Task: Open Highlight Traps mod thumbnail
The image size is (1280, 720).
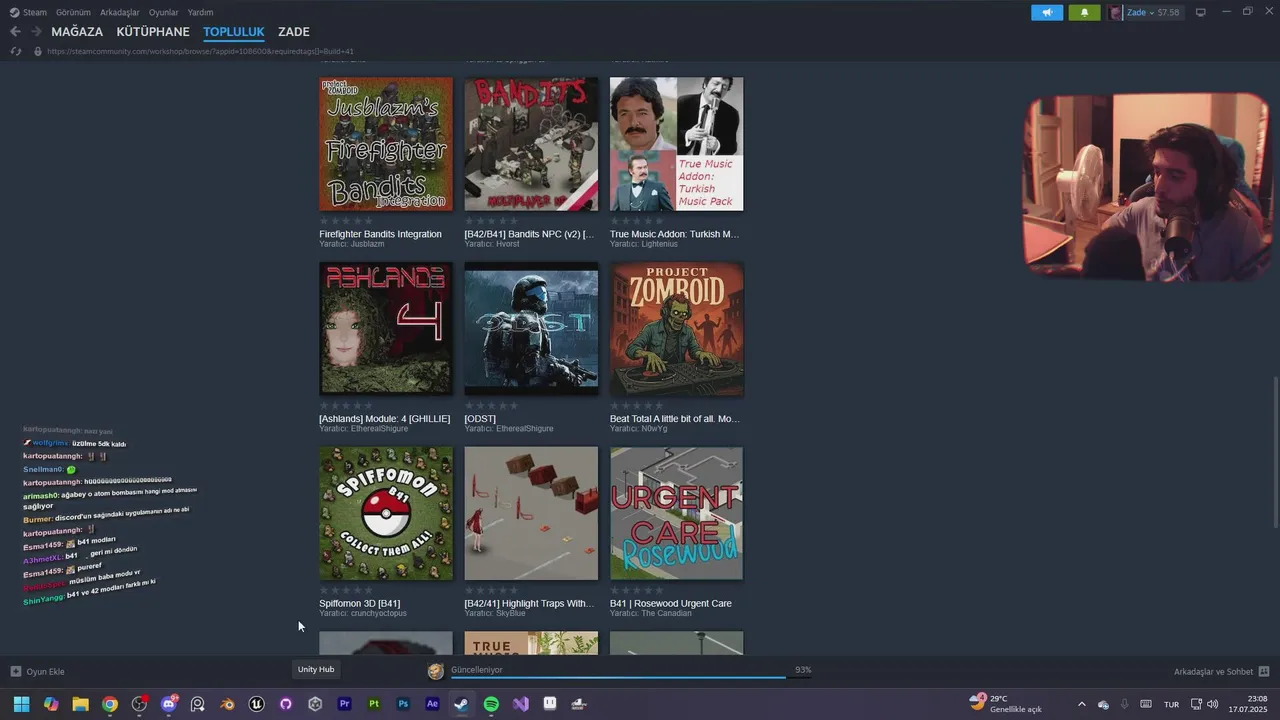Action: pyautogui.click(x=531, y=513)
